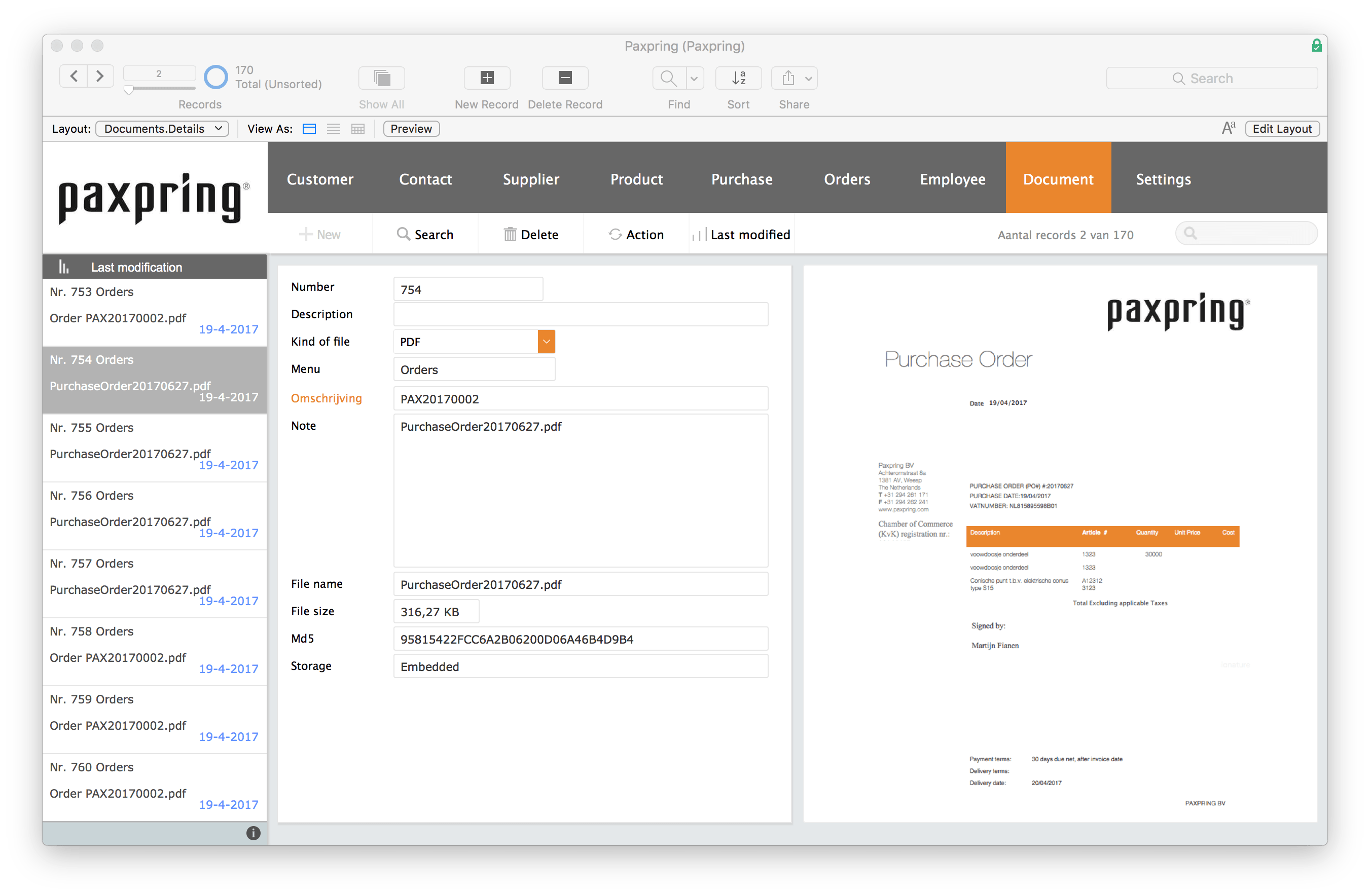
Task: Expand the Find dropdown arrow
Action: [x=694, y=78]
